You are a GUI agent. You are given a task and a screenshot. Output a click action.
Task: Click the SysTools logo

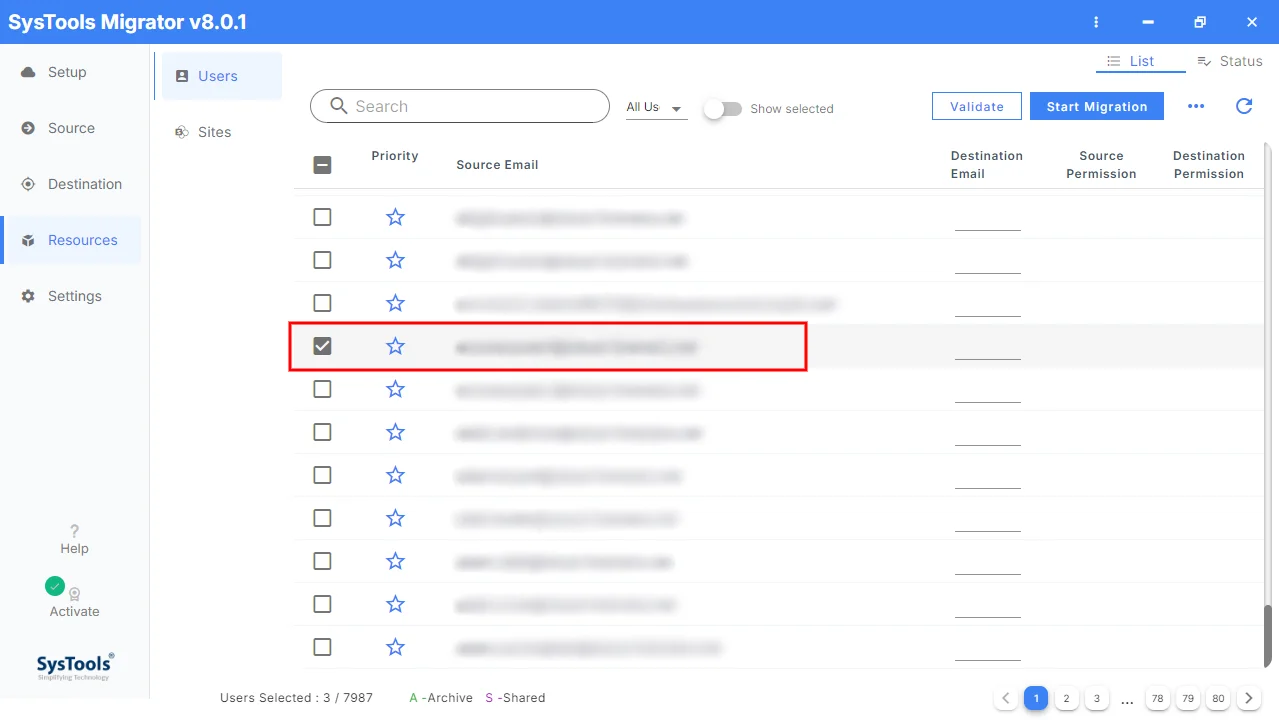pos(75,666)
